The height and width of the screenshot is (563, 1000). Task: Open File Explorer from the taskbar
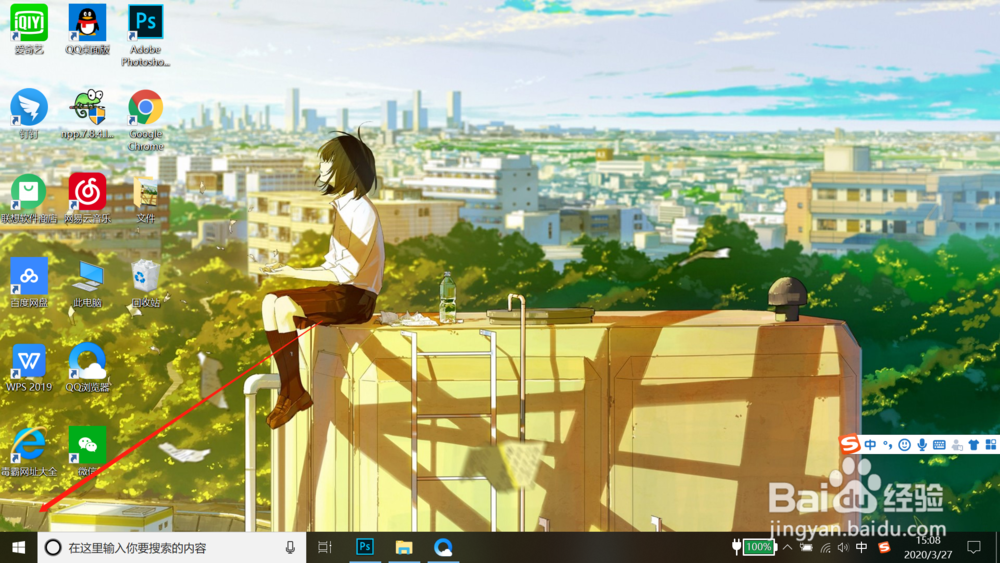[x=404, y=548]
